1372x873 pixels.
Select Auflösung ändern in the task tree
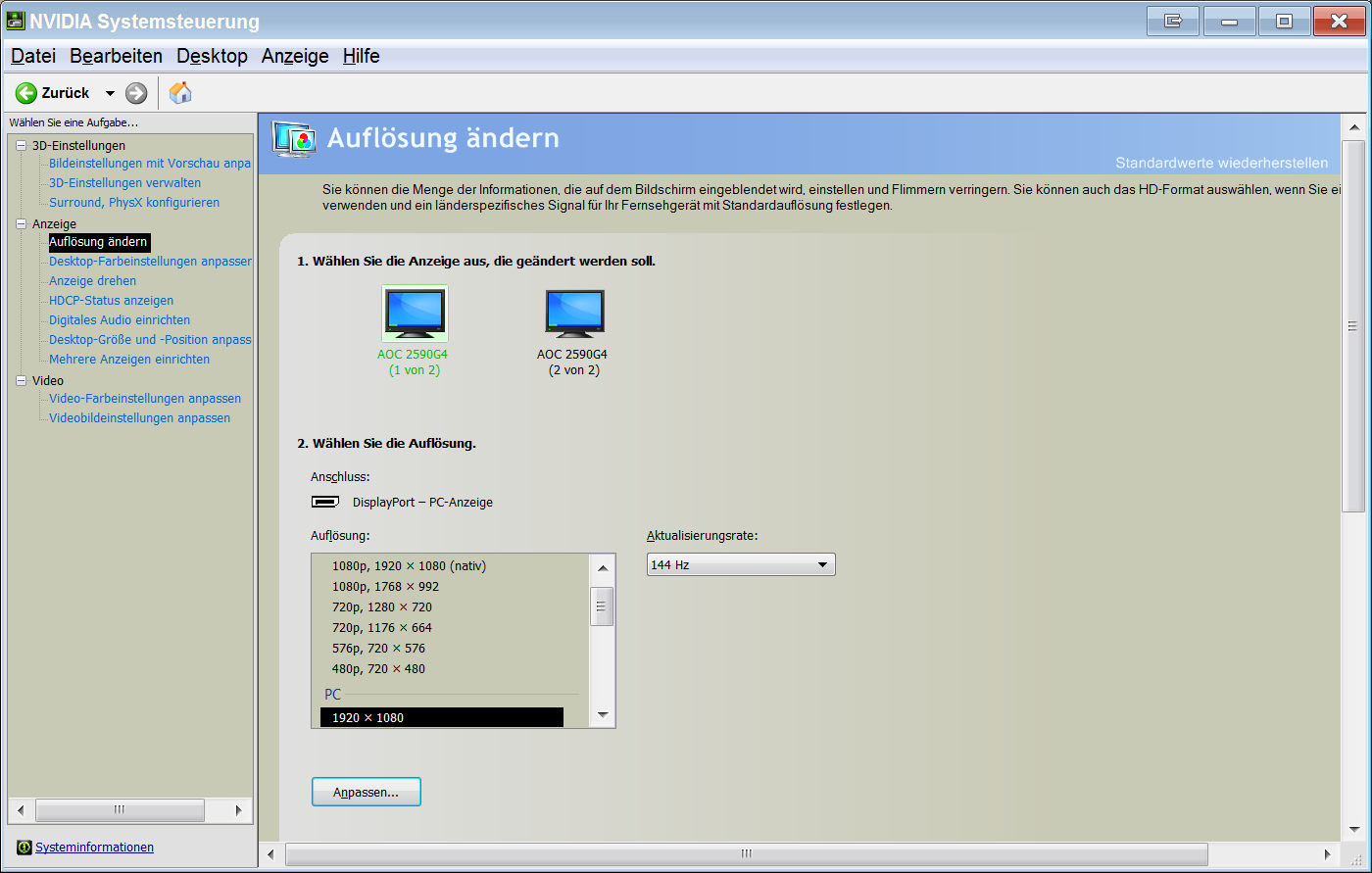pyautogui.click(x=99, y=242)
